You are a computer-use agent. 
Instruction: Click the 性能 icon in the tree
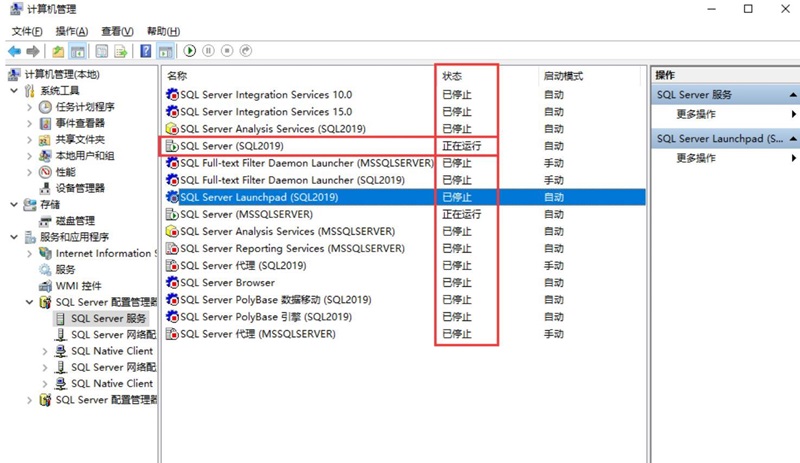click(45, 172)
